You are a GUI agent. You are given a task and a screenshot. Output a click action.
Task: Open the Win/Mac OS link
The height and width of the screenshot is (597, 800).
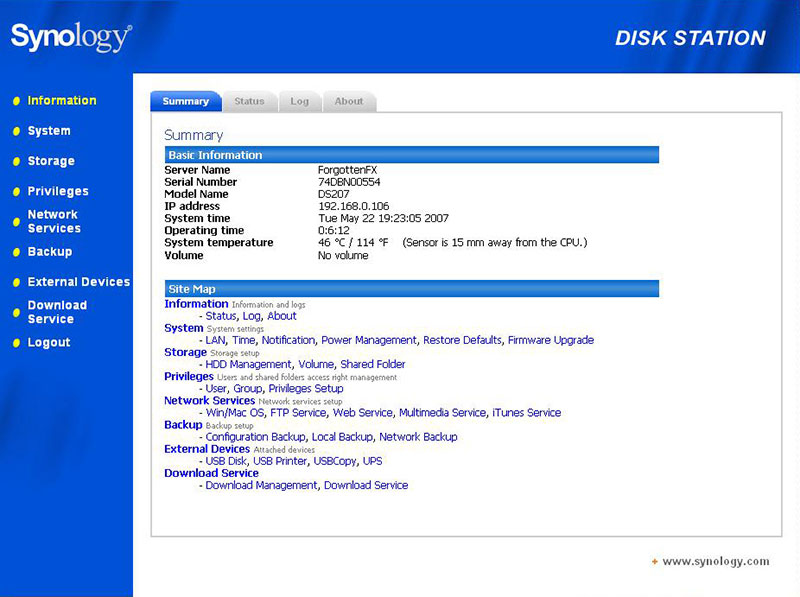click(235, 413)
